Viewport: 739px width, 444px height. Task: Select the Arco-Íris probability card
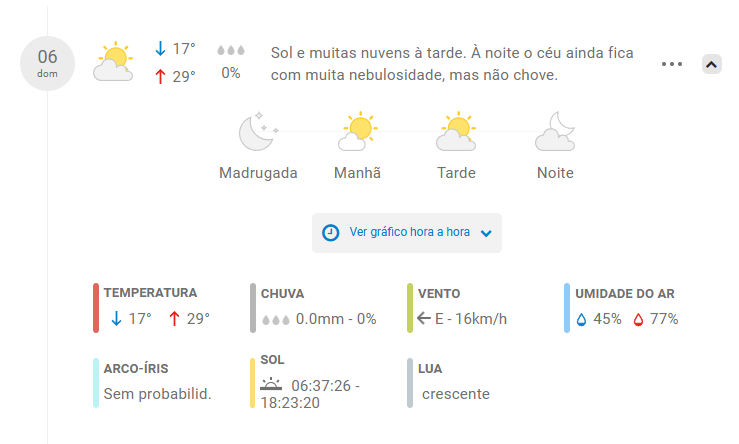(157, 382)
